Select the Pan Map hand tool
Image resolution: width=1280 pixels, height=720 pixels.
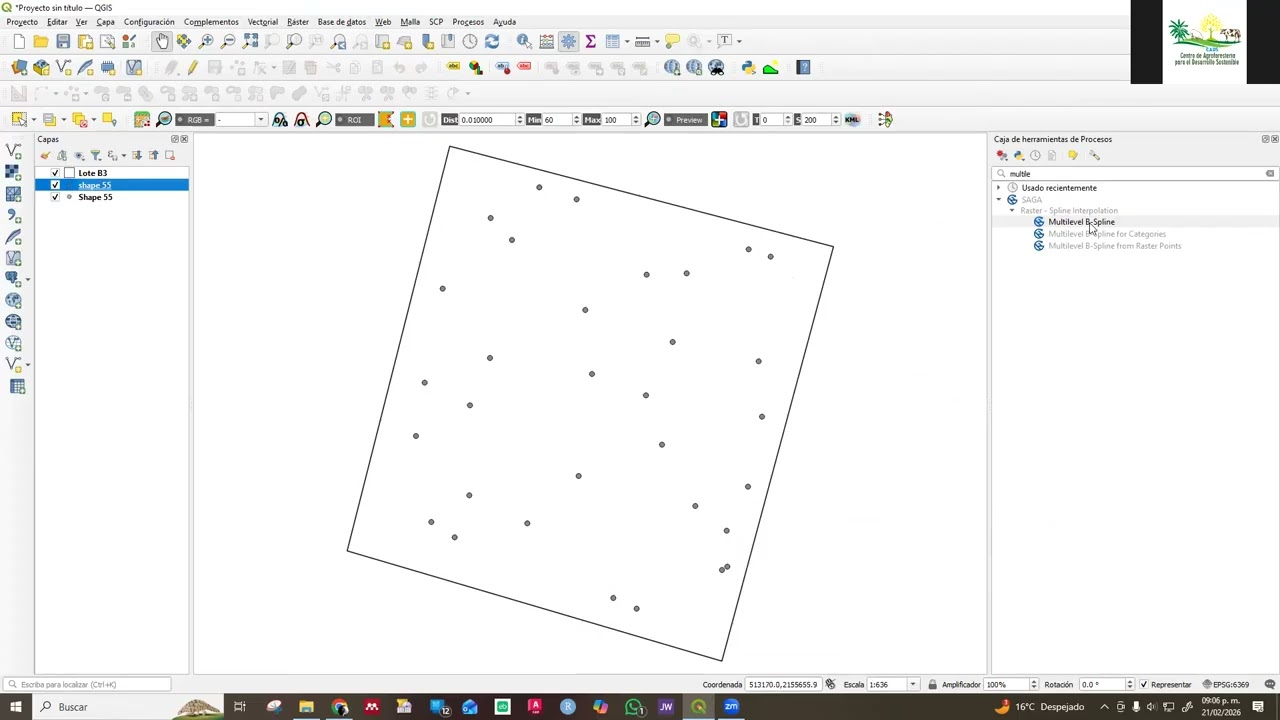point(162,41)
